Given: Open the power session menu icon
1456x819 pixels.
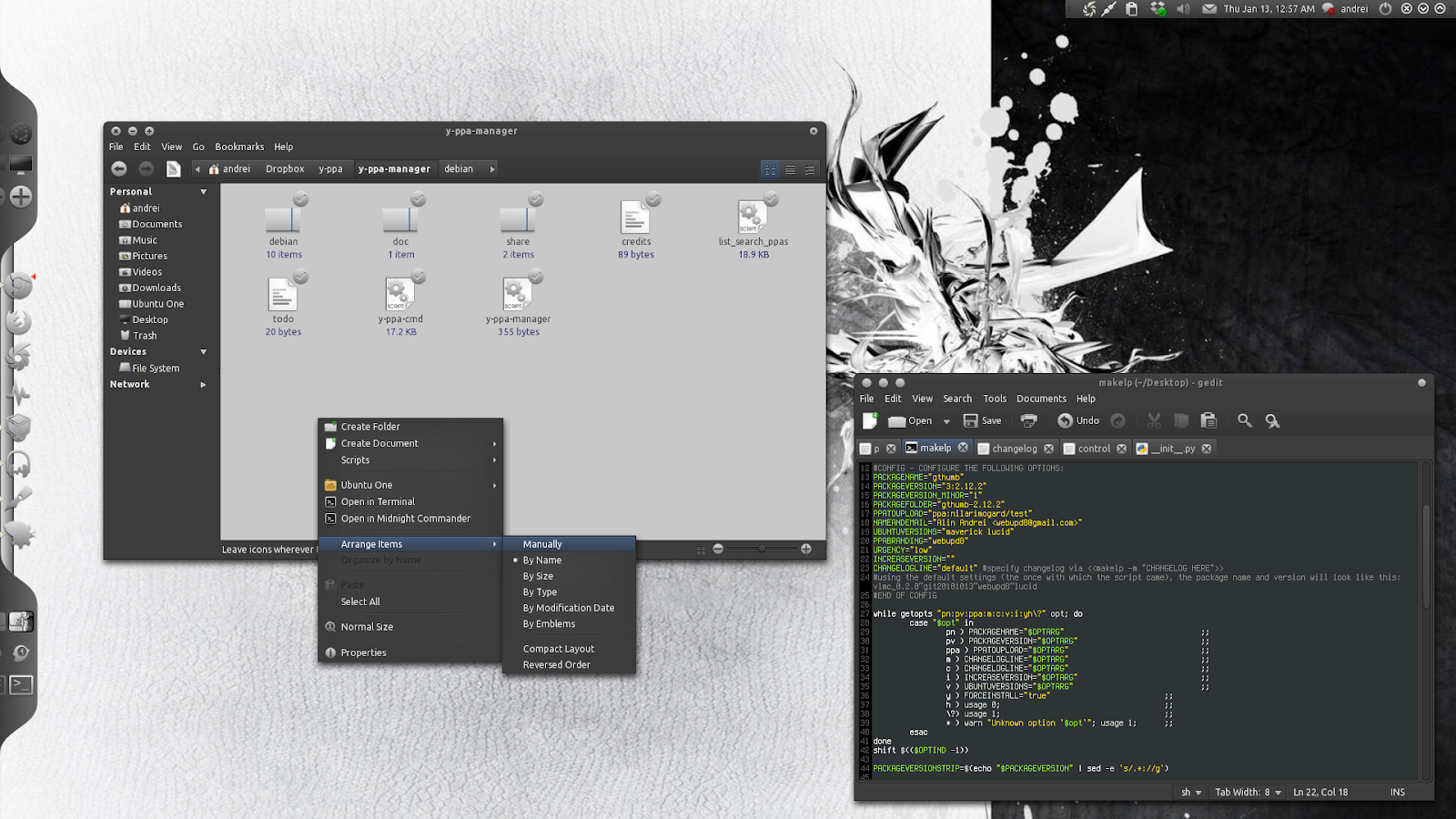Looking at the screenshot, I should [1385, 9].
